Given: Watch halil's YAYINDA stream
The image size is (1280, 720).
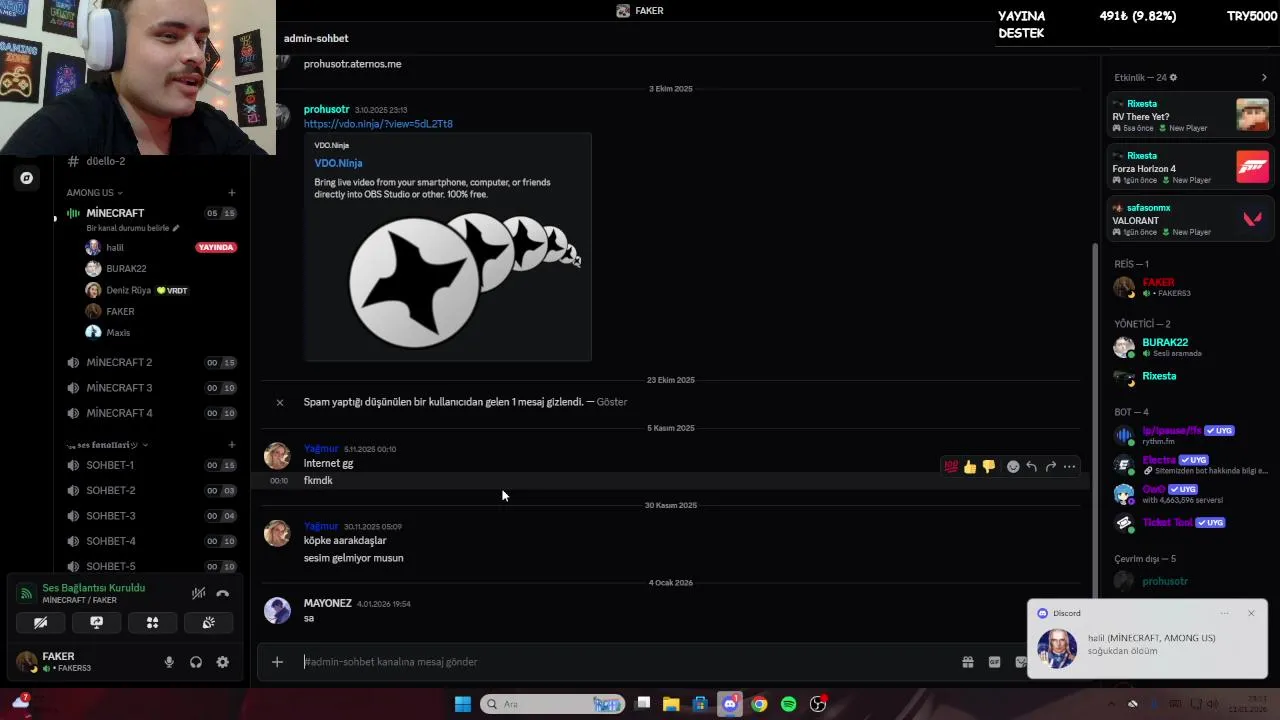Looking at the screenshot, I should (x=216, y=247).
